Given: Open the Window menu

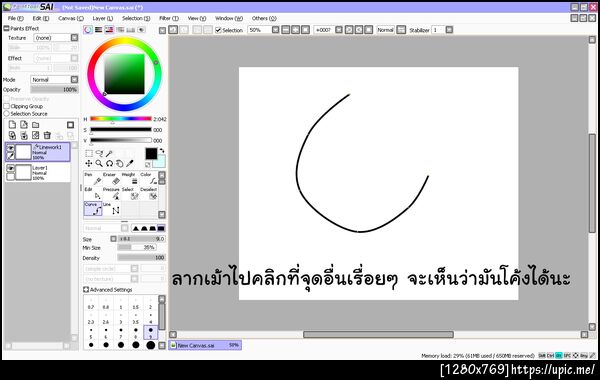Looking at the screenshot, I should coord(229,18).
